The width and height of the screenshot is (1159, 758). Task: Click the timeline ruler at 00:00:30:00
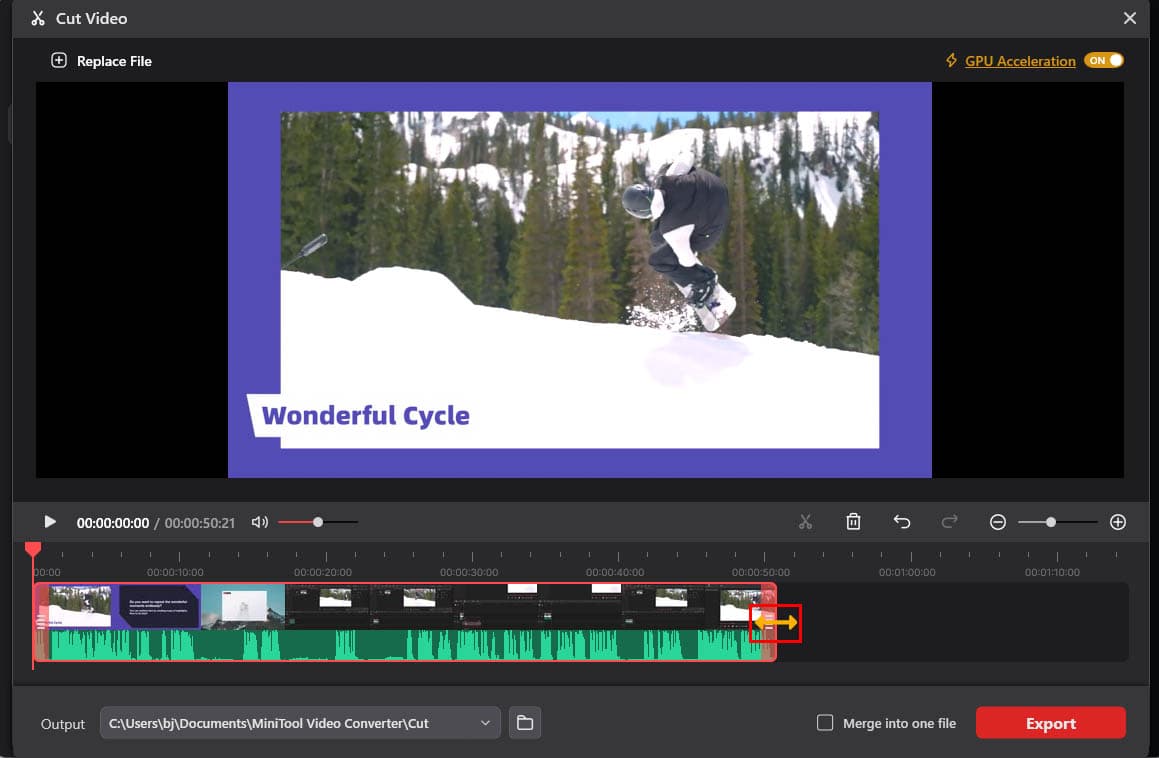[469, 572]
